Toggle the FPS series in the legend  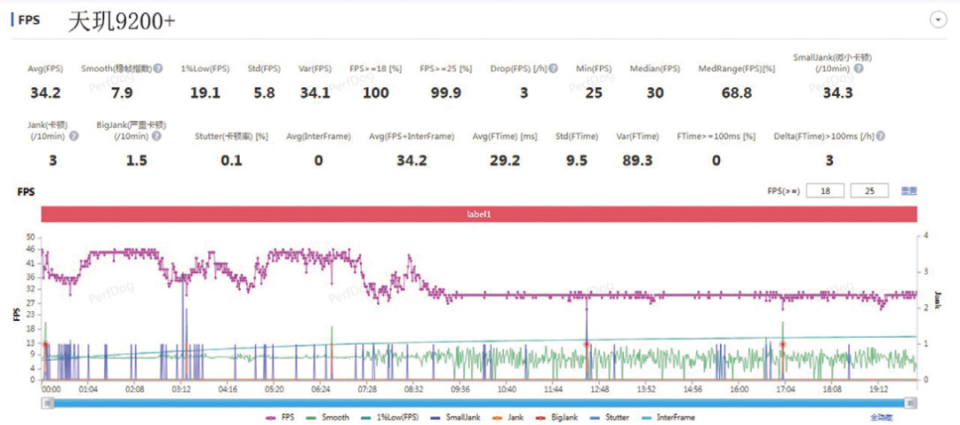pyautogui.click(x=281, y=418)
